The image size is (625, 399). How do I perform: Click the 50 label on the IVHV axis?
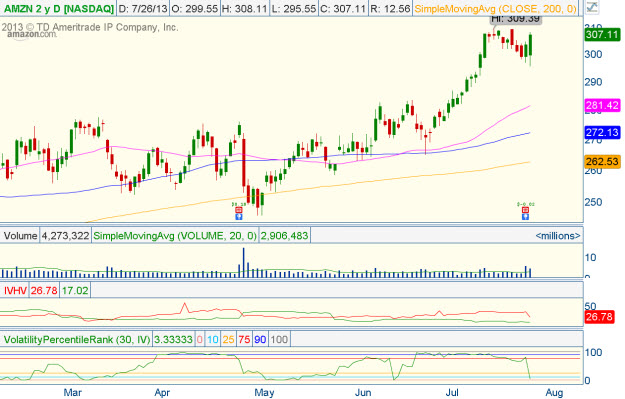point(590,307)
